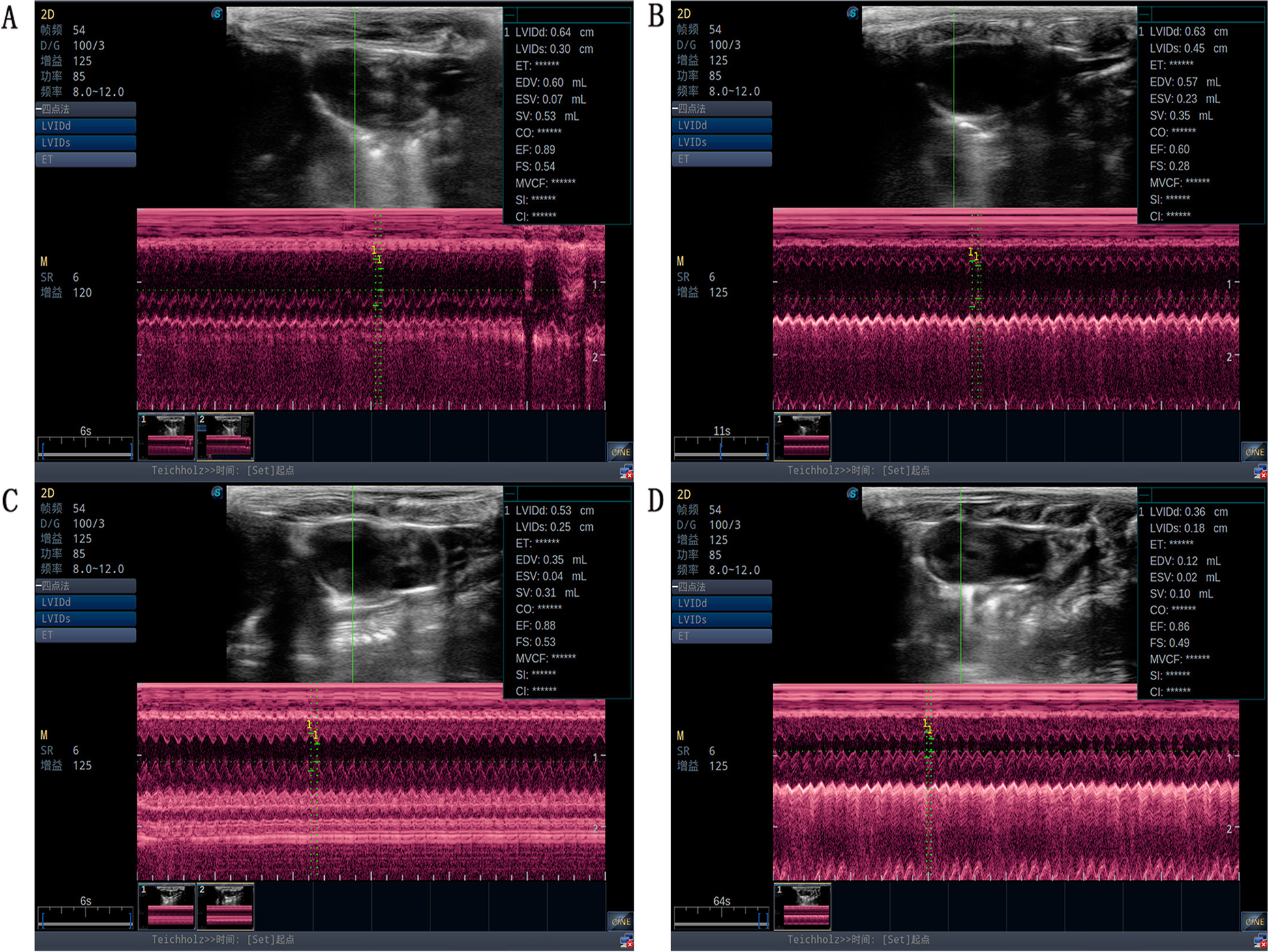Collapse the 四点法 group in panel C
The image size is (1268, 952).
pos(85,586)
